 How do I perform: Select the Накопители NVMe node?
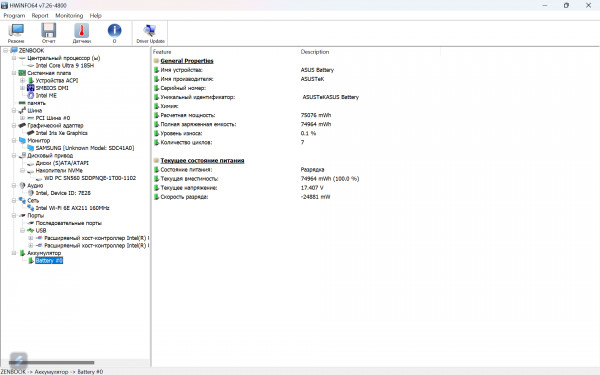point(59,170)
